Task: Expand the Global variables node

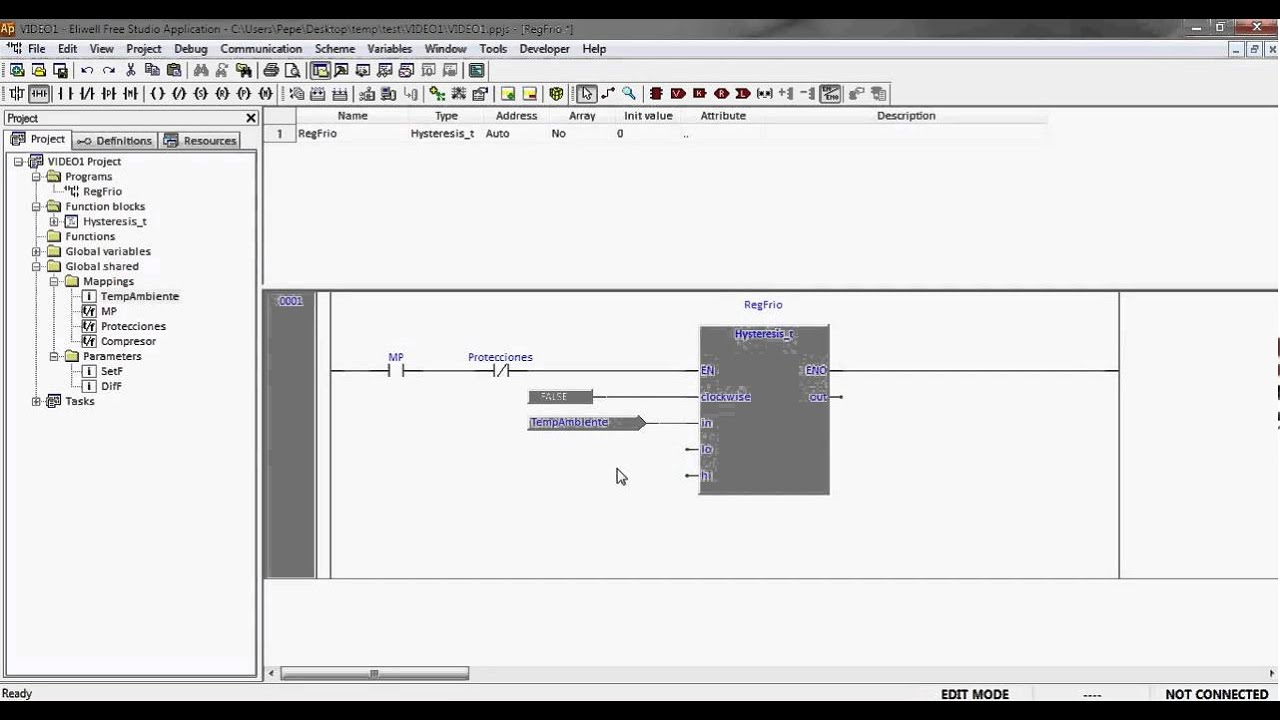Action: 36,251
